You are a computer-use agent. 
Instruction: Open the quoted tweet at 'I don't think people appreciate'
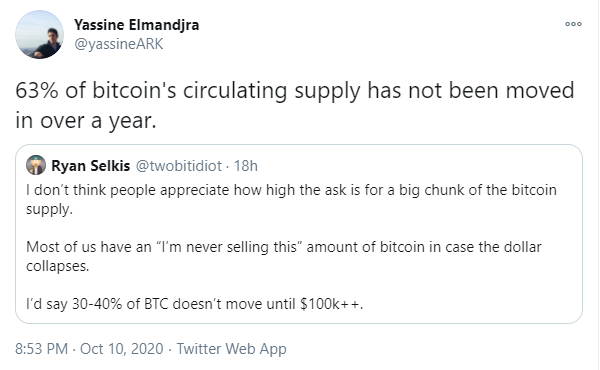[x=291, y=190]
